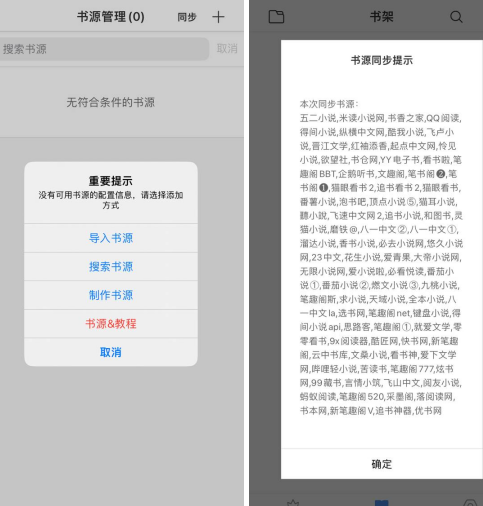Click the 本次同步书源 label
This screenshot has height=506, width=483.
(329, 104)
